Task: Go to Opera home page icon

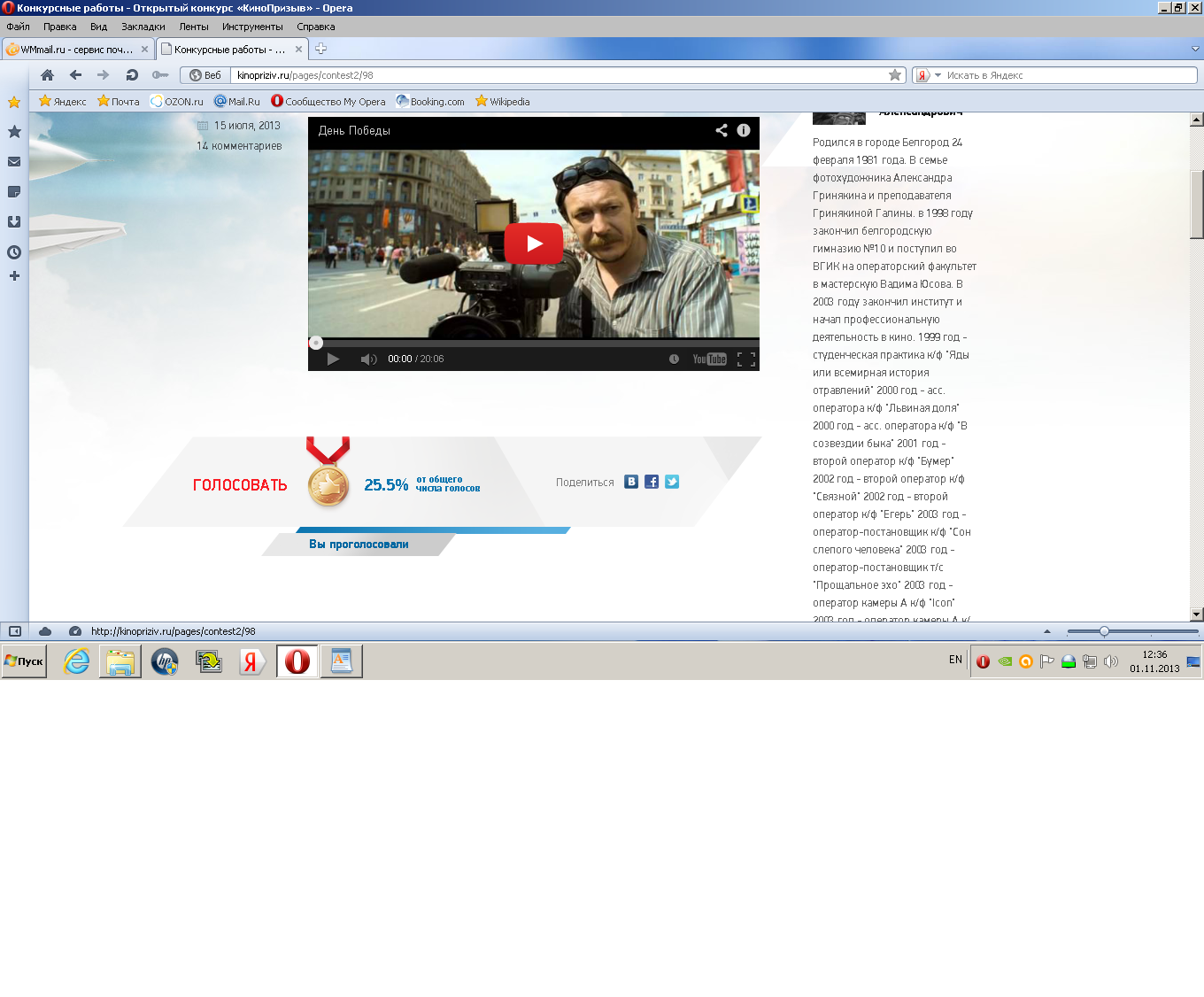Action: [x=48, y=75]
